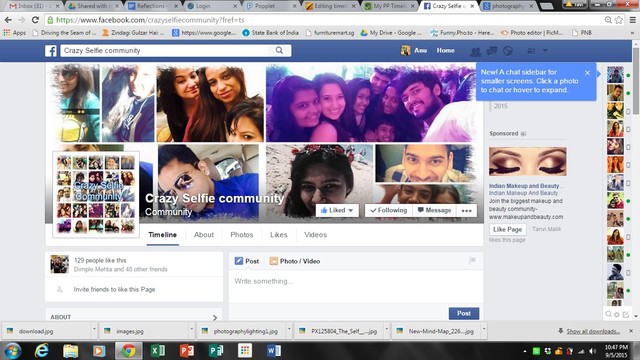The width and height of the screenshot is (640, 360).
Task: Expand the account settings arrow in top bar
Action: 545,51
